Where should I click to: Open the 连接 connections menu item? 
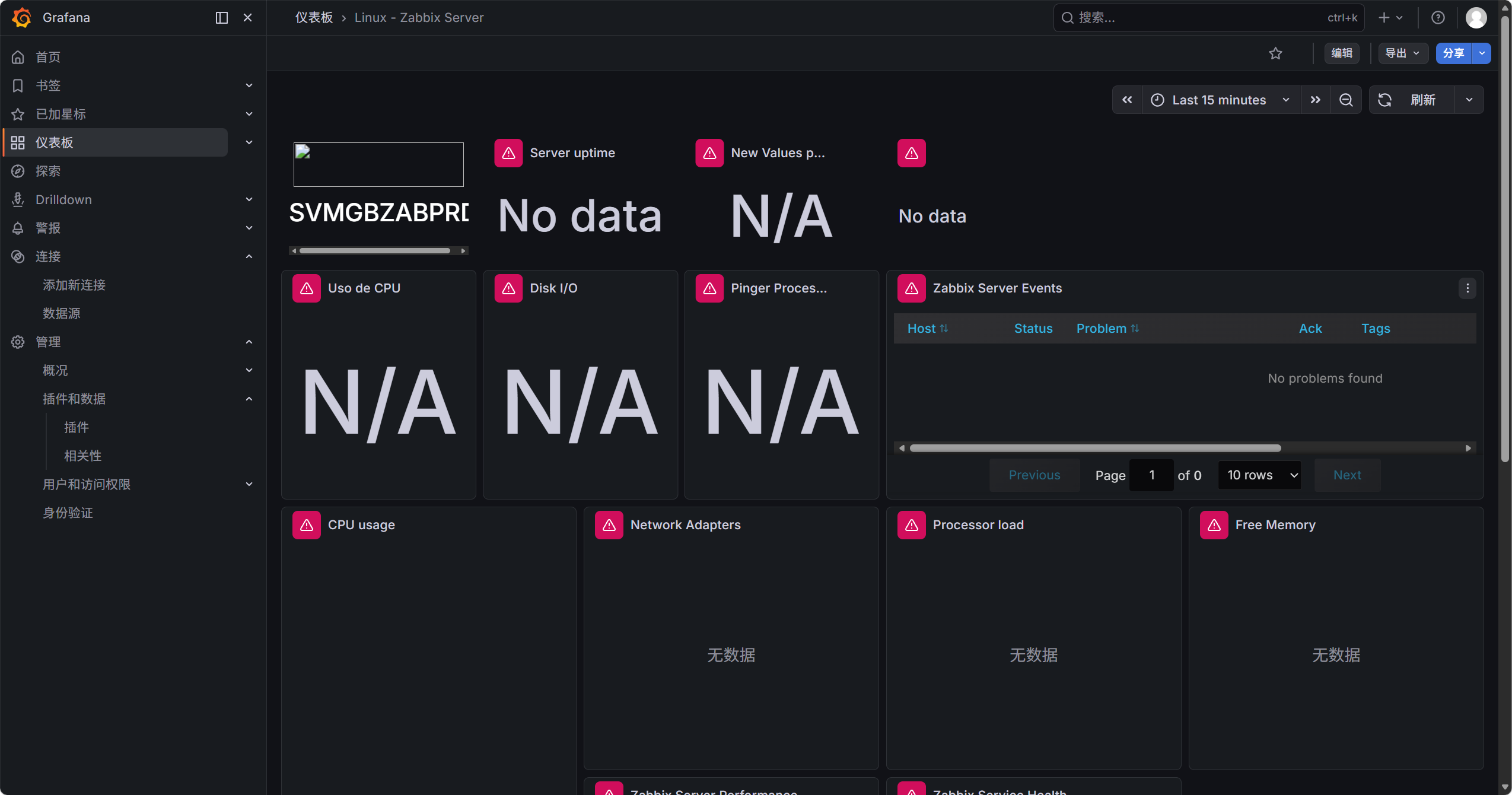48,256
